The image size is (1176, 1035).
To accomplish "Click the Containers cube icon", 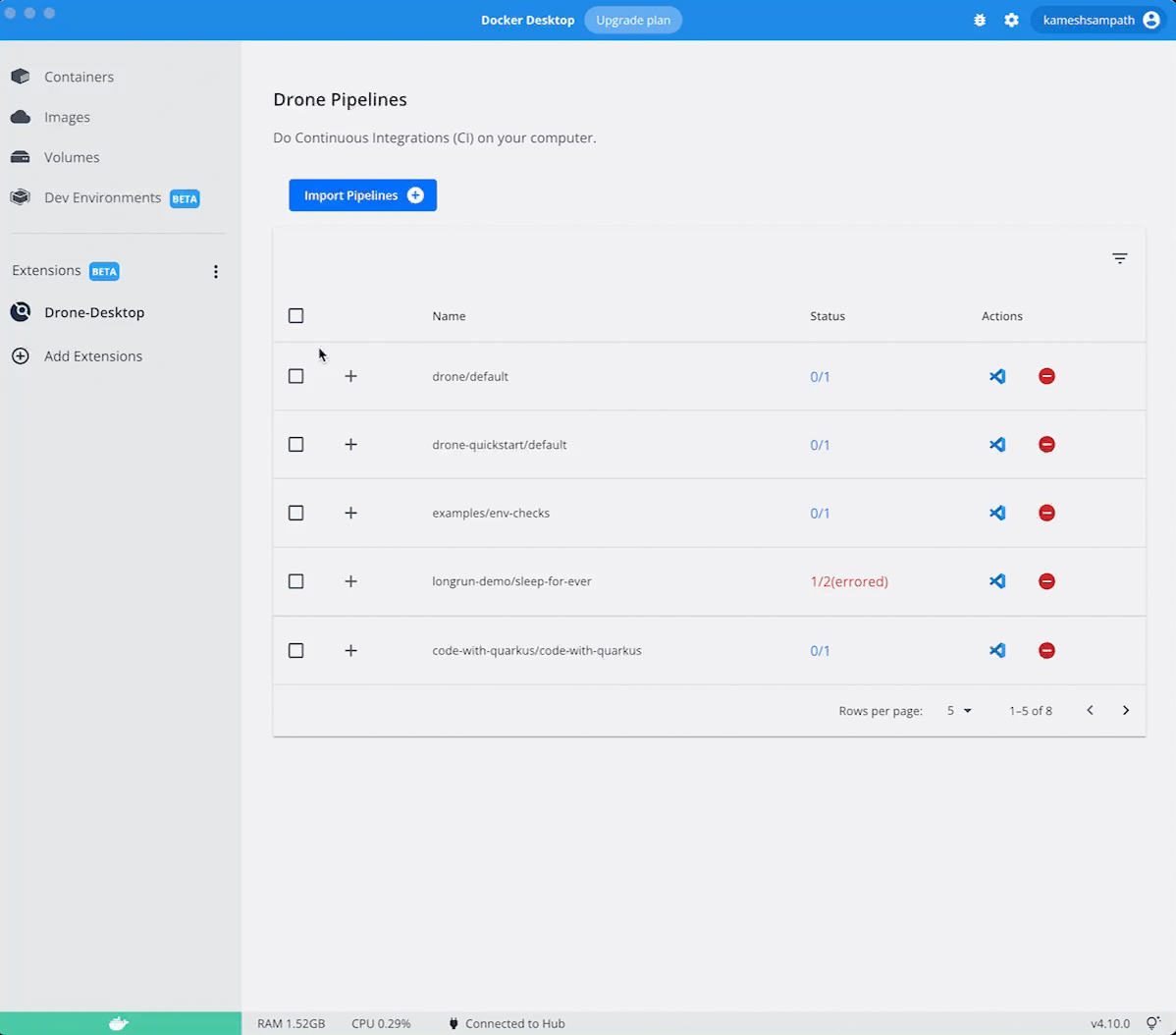I will click(21, 77).
